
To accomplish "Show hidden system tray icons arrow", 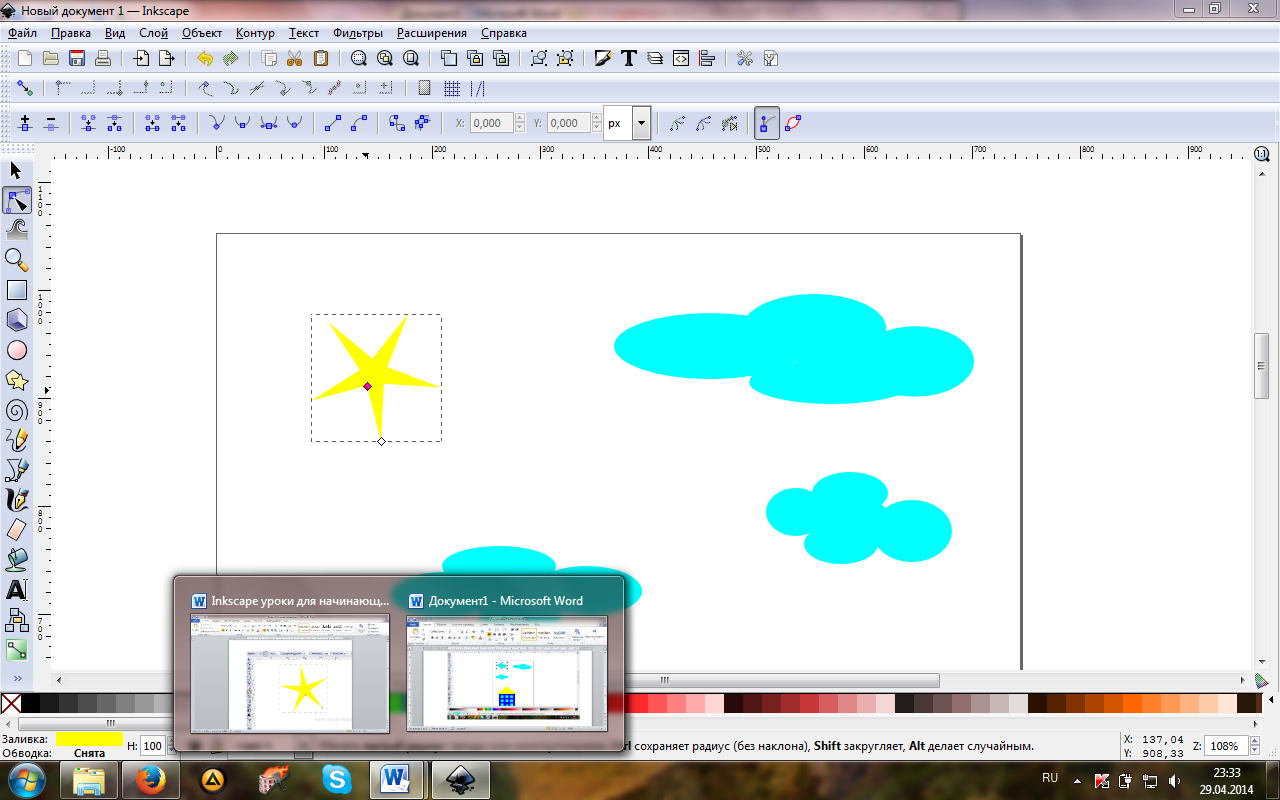I will pyautogui.click(x=1077, y=780).
